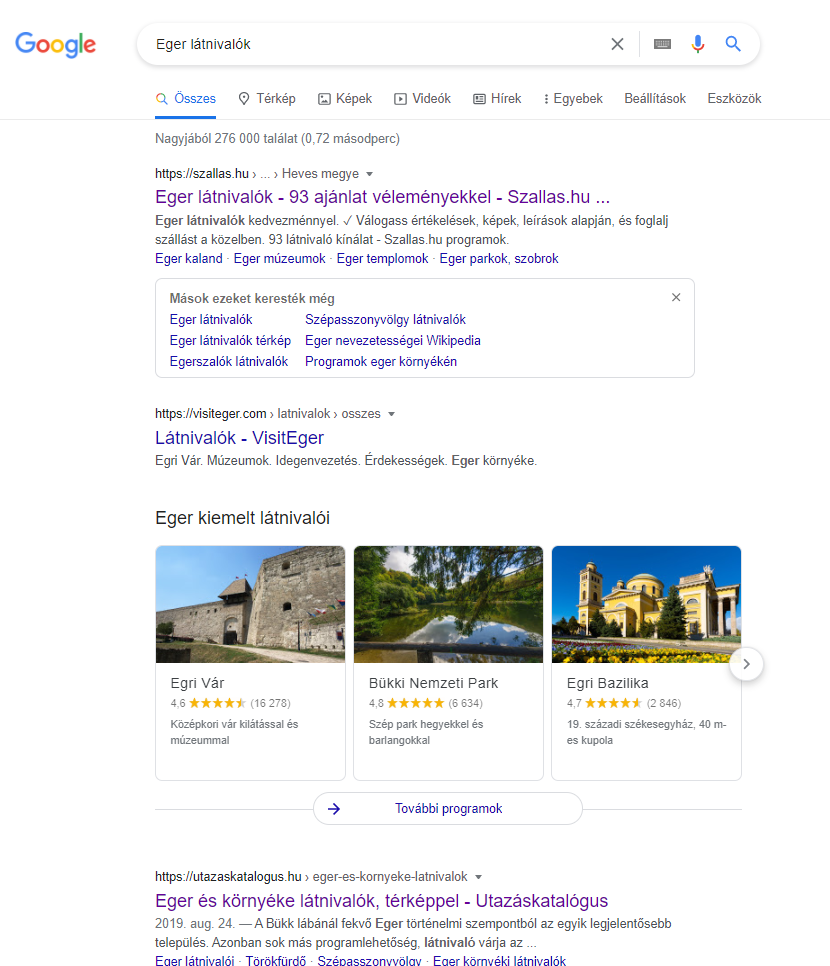Open the Eger kaland sitelink

[189, 259]
